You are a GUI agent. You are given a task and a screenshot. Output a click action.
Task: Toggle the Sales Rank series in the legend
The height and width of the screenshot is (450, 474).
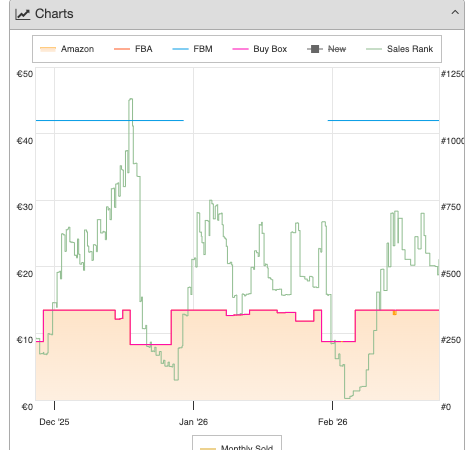(x=399, y=49)
